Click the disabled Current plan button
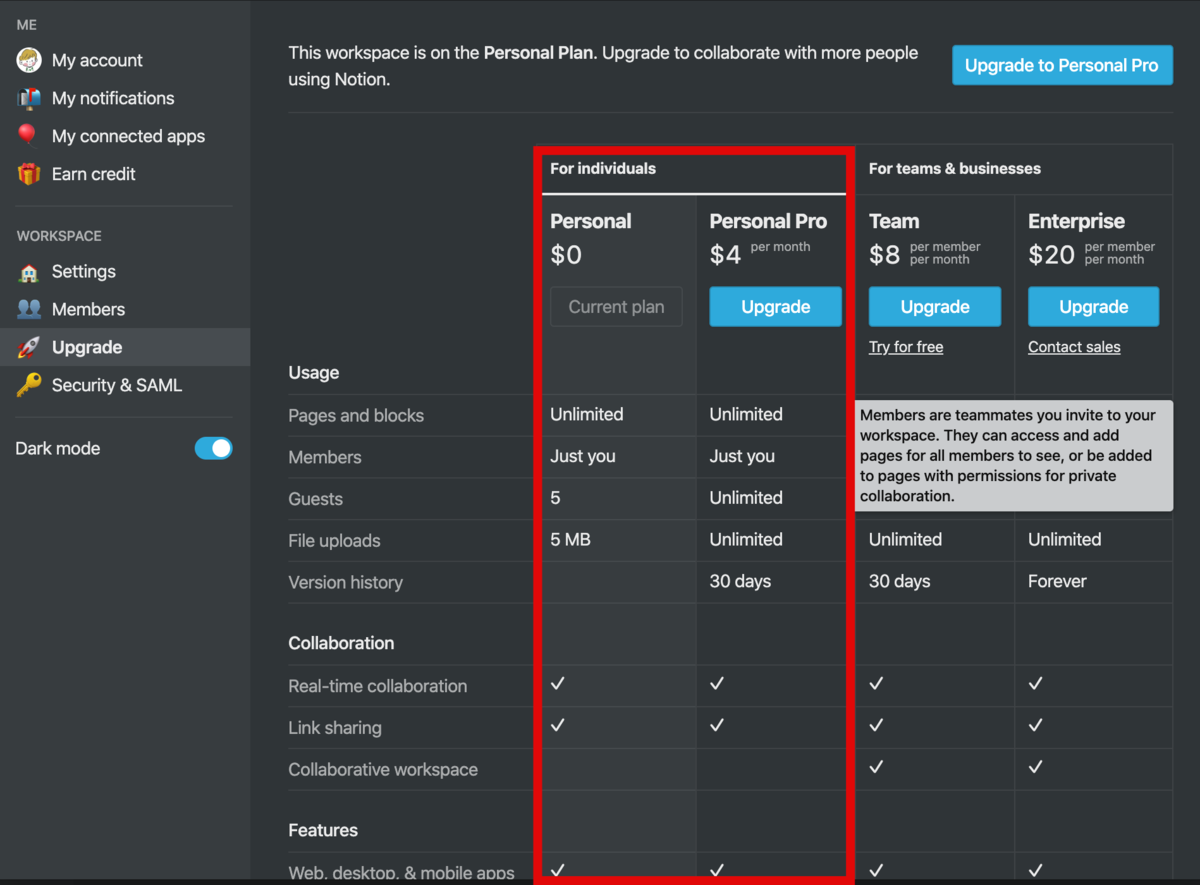The height and width of the screenshot is (885, 1200). (616, 307)
